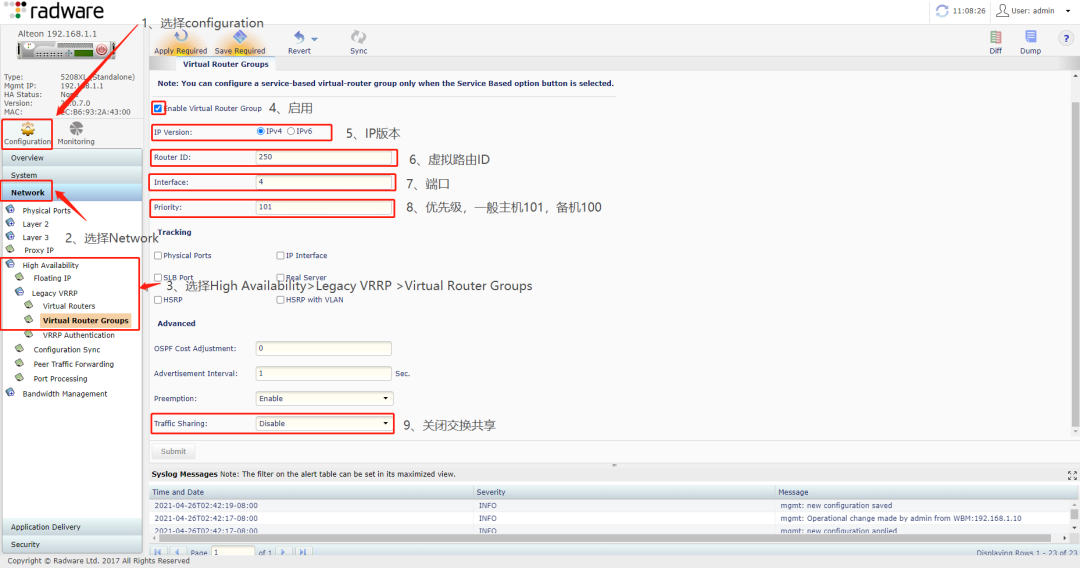Open Virtual Routers in the tree
This screenshot has width=1080, height=568.
[x=69, y=306]
